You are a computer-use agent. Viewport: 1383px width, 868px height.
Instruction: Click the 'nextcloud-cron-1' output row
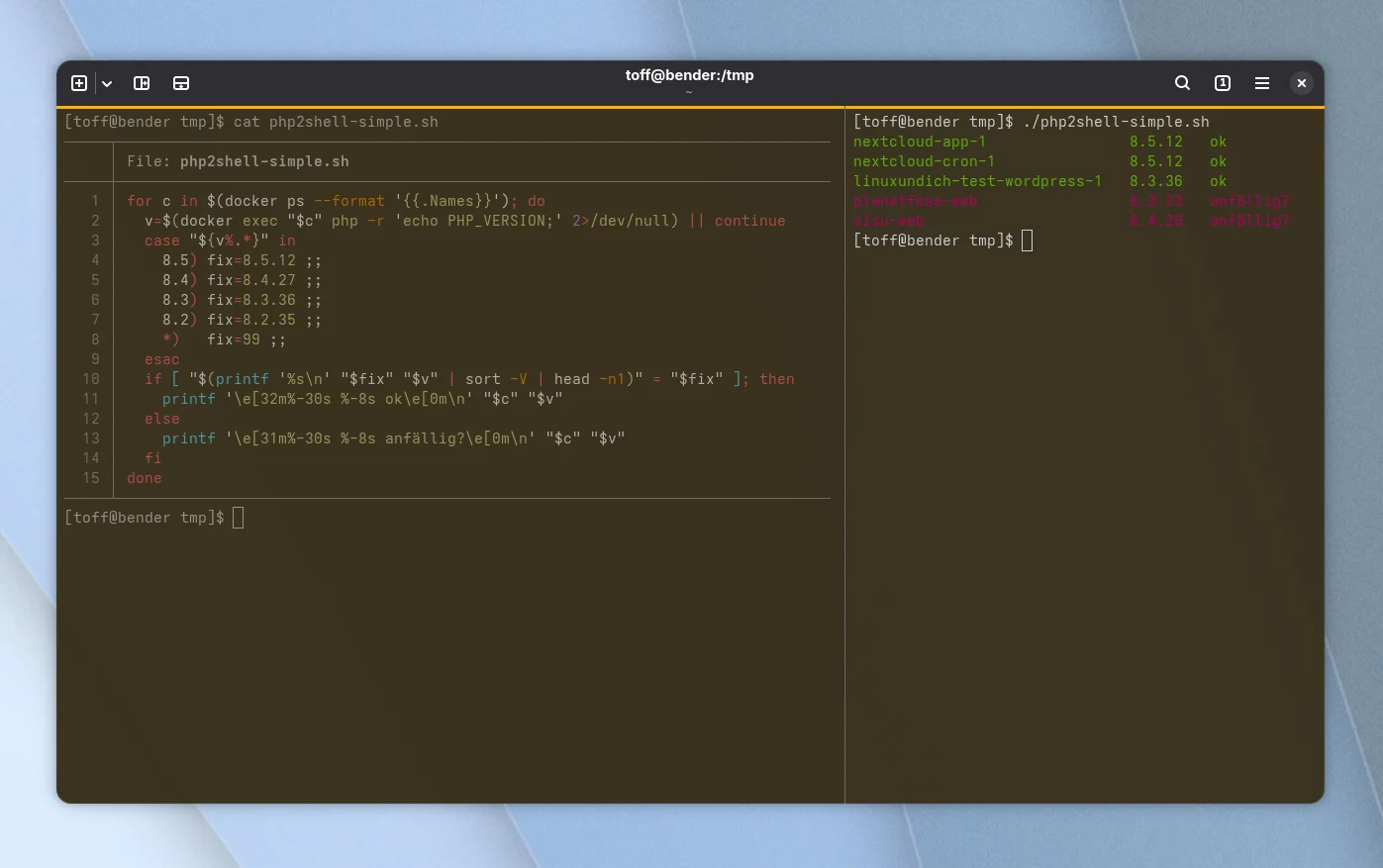click(x=1039, y=161)
